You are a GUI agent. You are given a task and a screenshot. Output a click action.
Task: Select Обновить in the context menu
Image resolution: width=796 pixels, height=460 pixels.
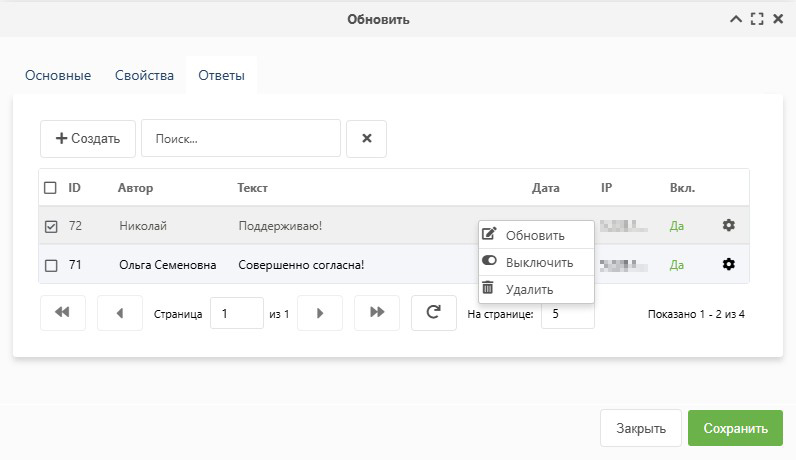[x=535, y=236]
